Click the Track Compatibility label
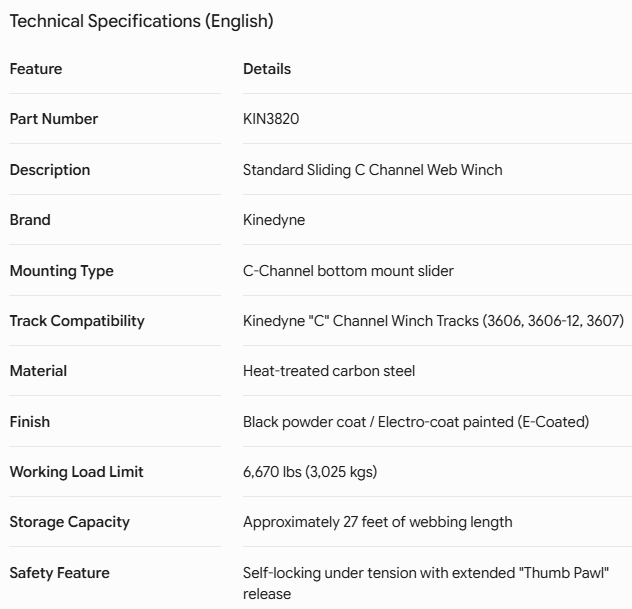 pos(77,321)
